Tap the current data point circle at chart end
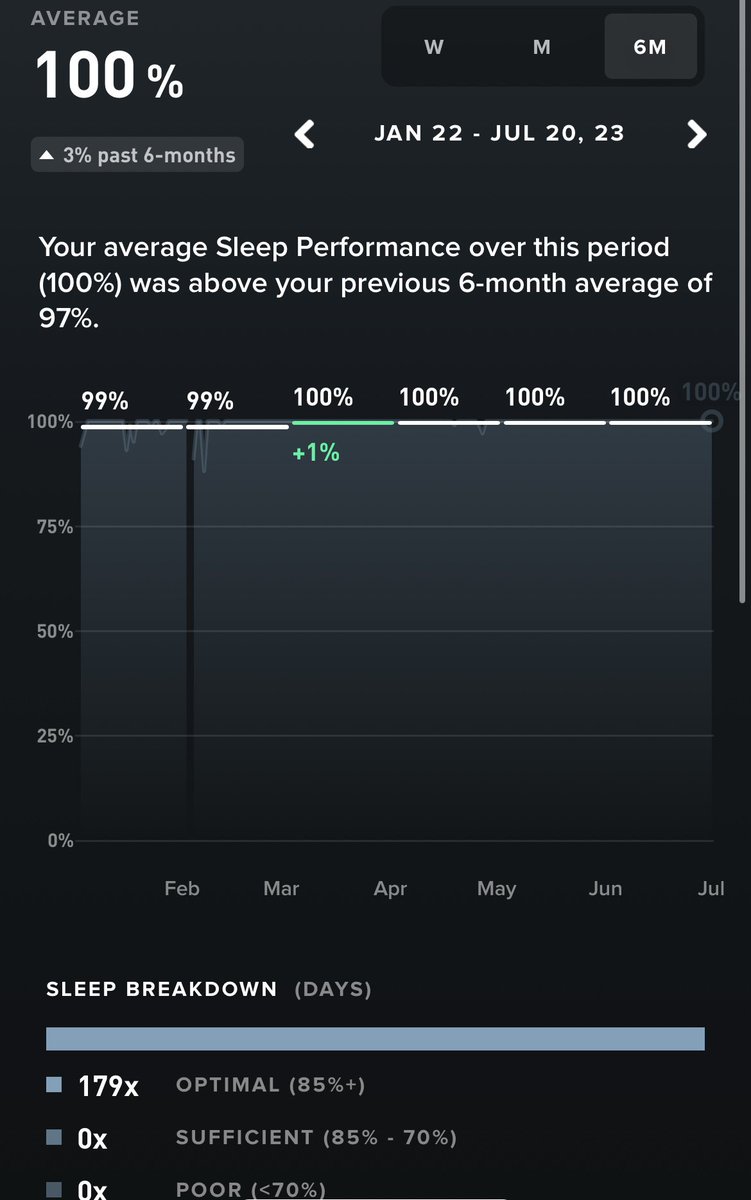751x1200 pixels. point(712,421)
